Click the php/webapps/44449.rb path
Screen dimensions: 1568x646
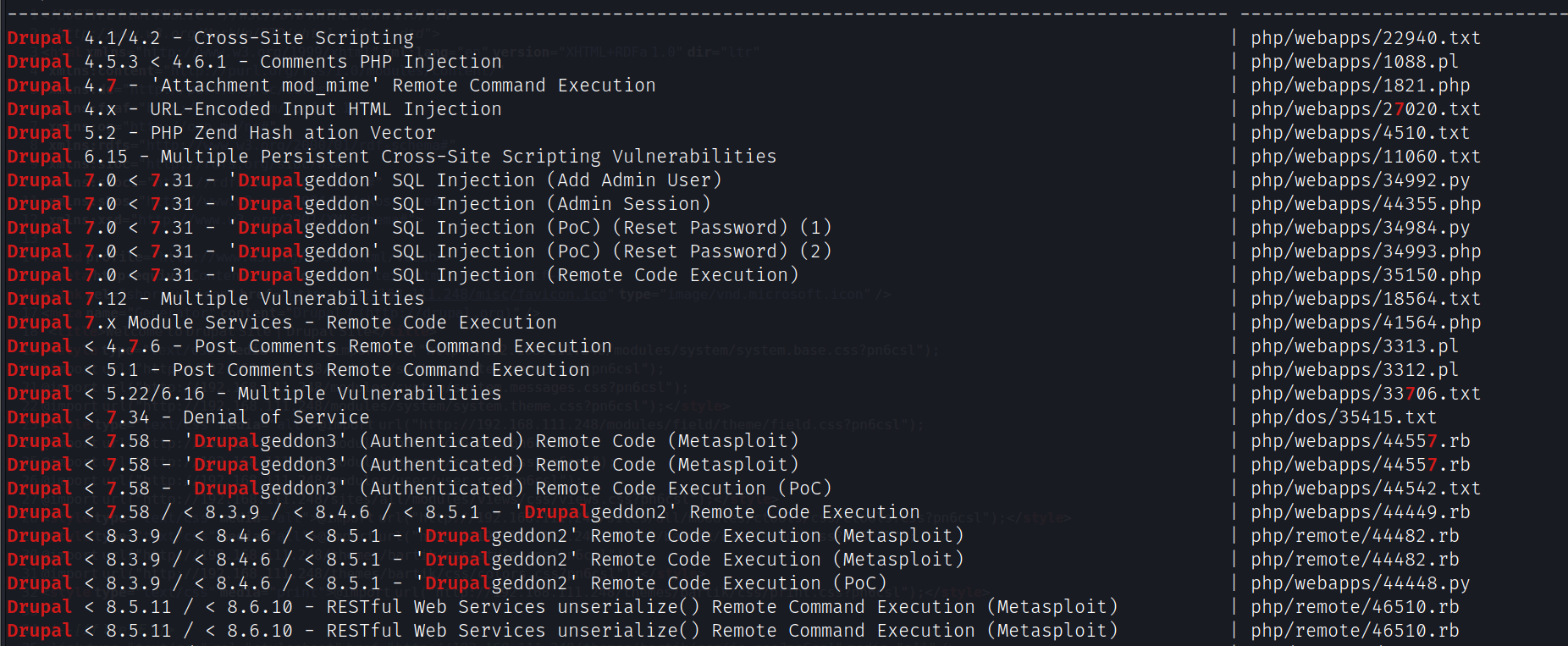(x=1360, y=512)
